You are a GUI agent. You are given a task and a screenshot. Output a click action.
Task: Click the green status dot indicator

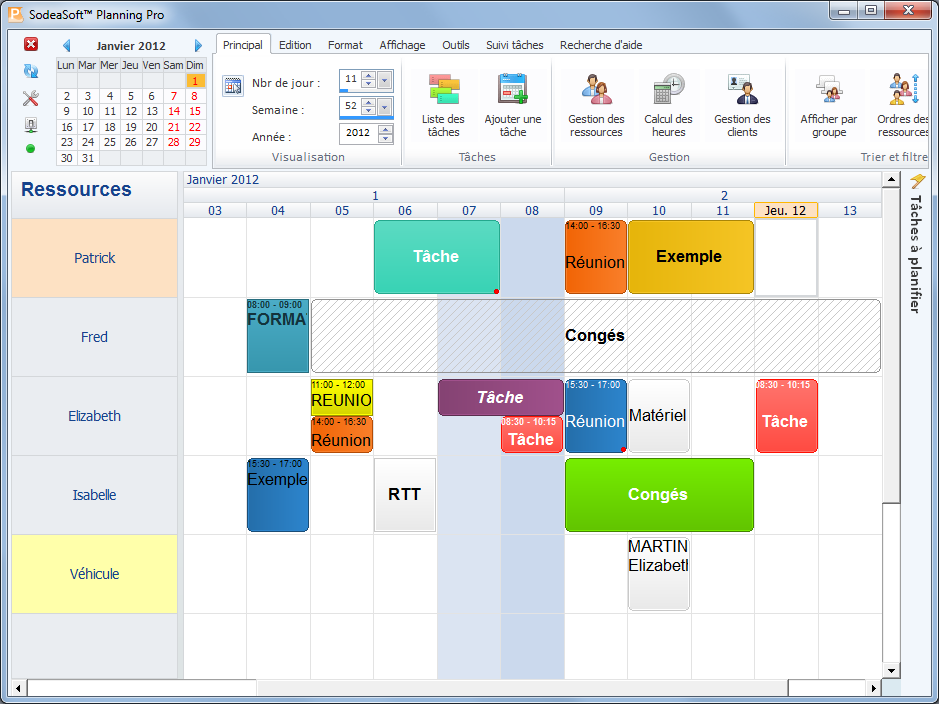[31, 148]
